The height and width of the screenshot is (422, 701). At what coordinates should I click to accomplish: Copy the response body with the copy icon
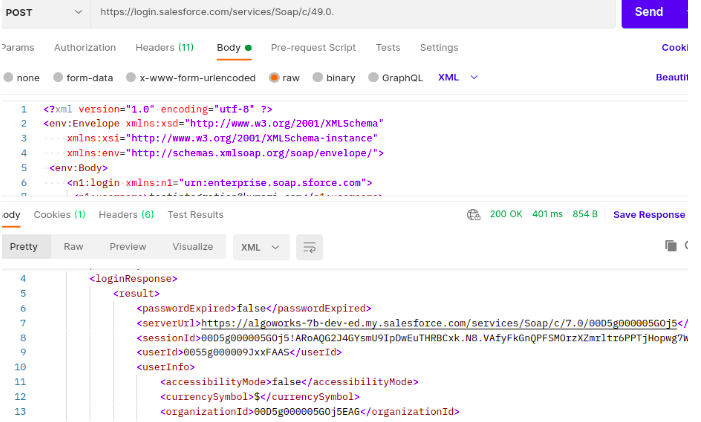(x=671, y=246)
